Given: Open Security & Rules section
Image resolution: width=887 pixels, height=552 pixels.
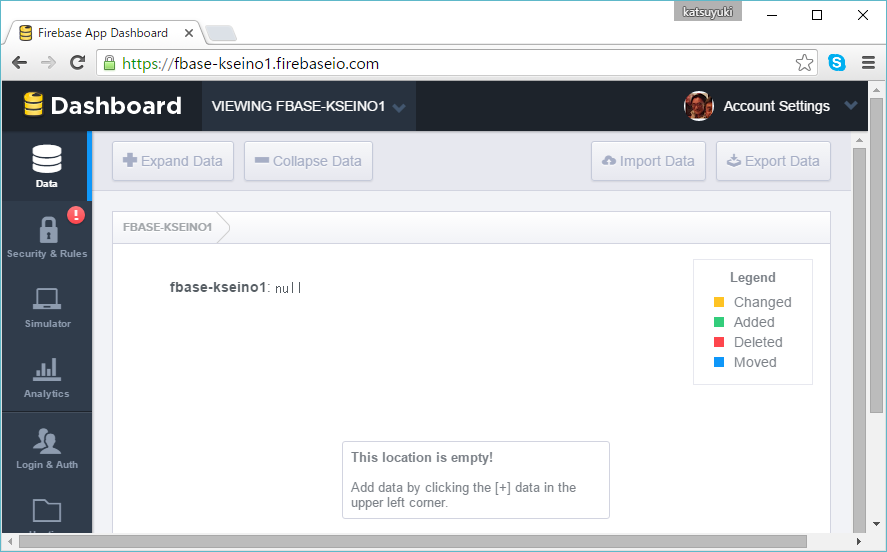Looking at the screenshot, I should coord(47,236).
